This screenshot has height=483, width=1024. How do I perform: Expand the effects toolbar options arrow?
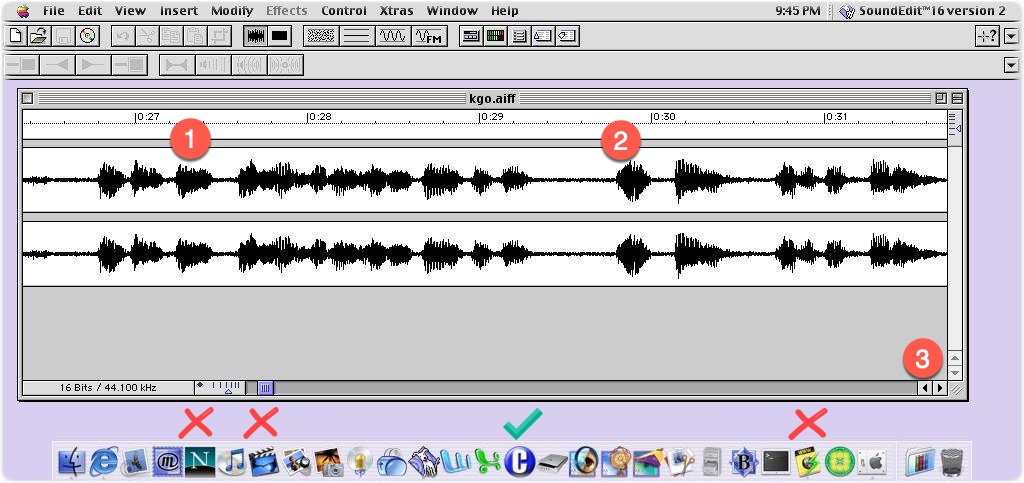point(1012,65)
